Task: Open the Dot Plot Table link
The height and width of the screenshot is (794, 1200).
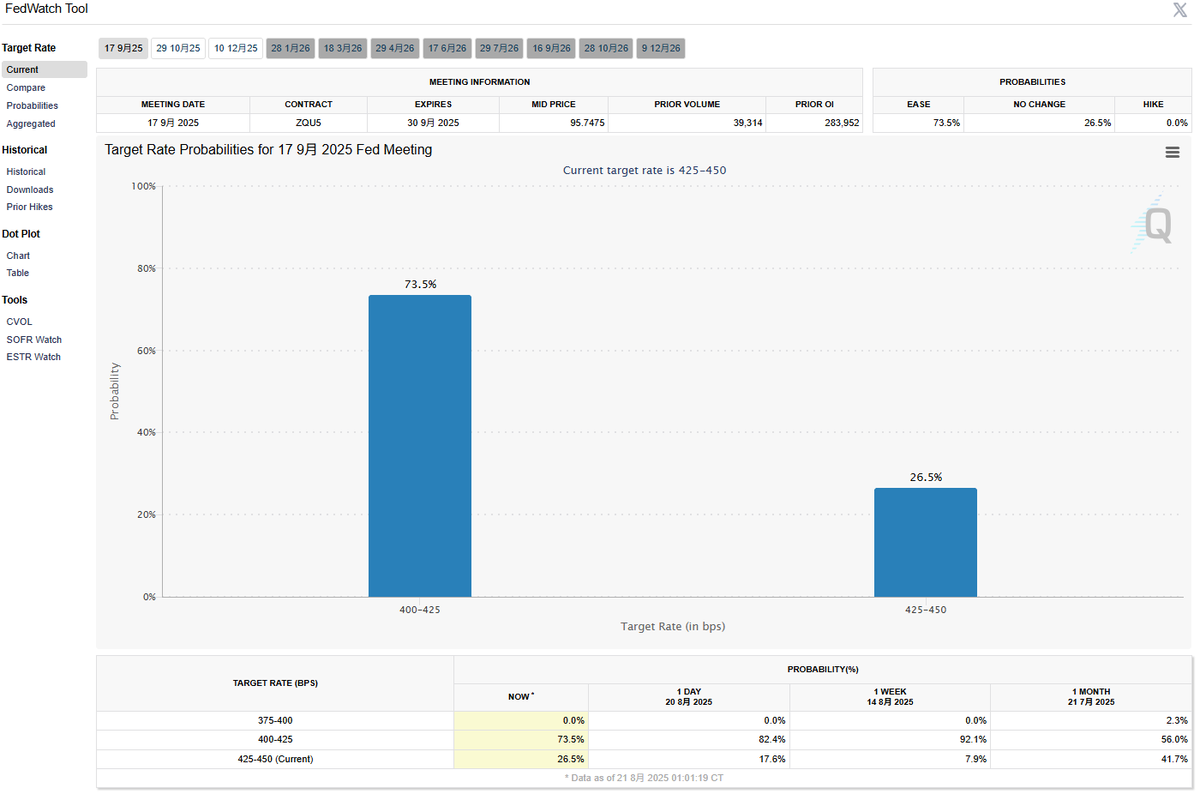Action: [18, 273]
